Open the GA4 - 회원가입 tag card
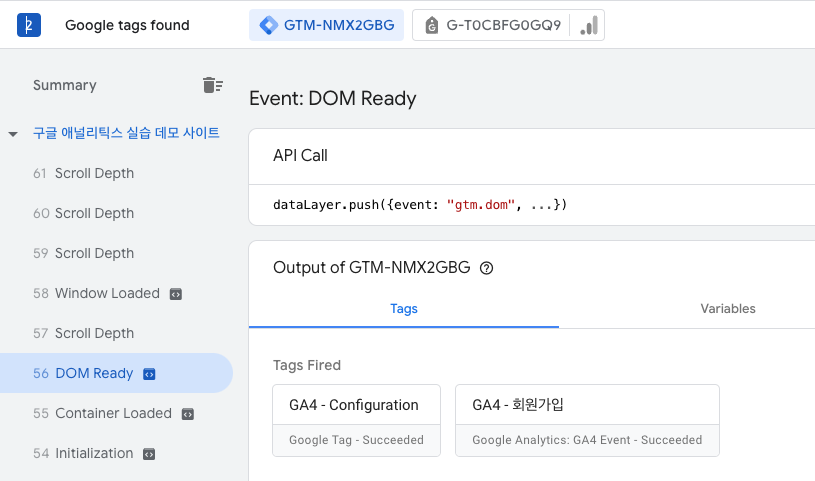This screenshot has height=481, width=815. tap(587, 421)
